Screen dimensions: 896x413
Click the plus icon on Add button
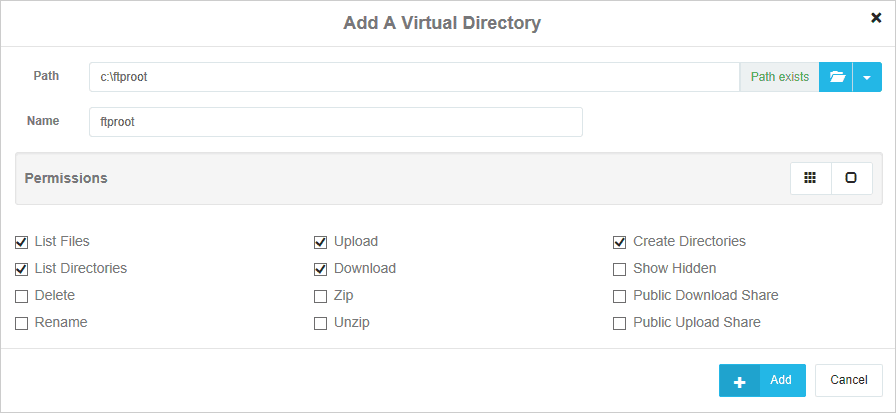[740, 381]
